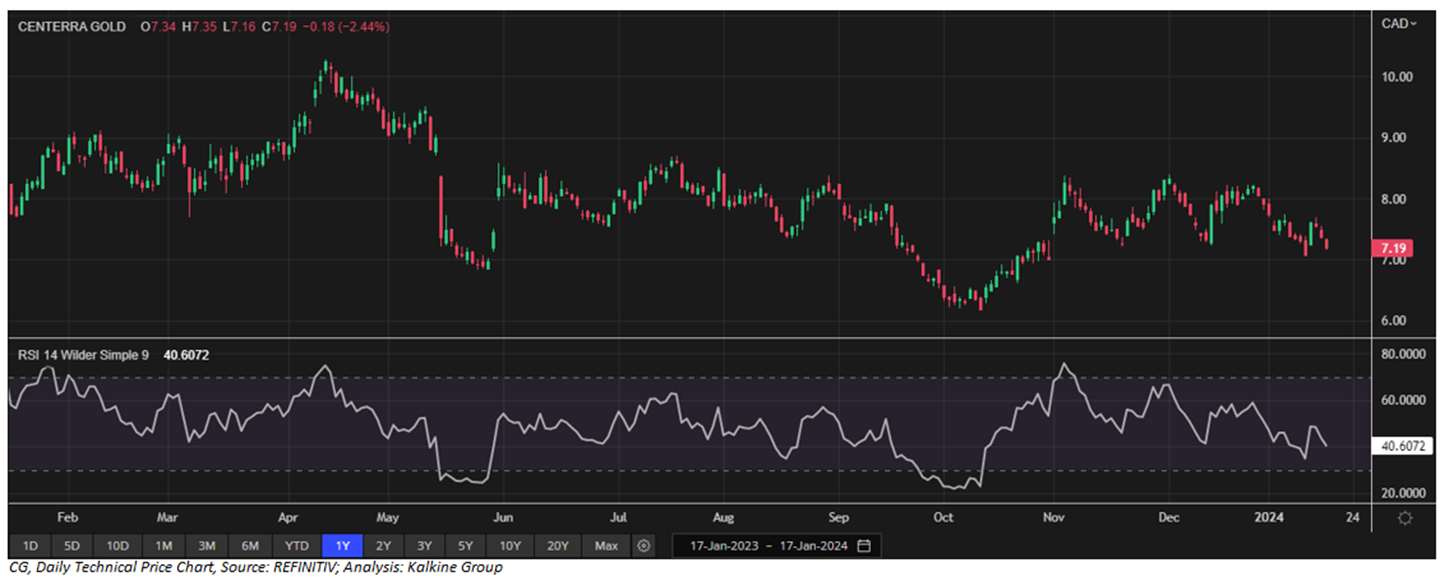Switch to the 5D time range
This screenshot has width=1454, height=581.
[x=72, y=546]
